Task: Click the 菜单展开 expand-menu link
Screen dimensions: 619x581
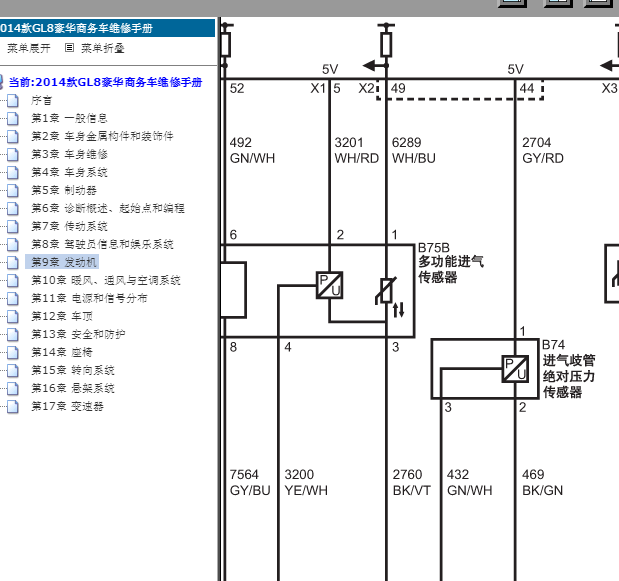Action: (x=29, y=48)
